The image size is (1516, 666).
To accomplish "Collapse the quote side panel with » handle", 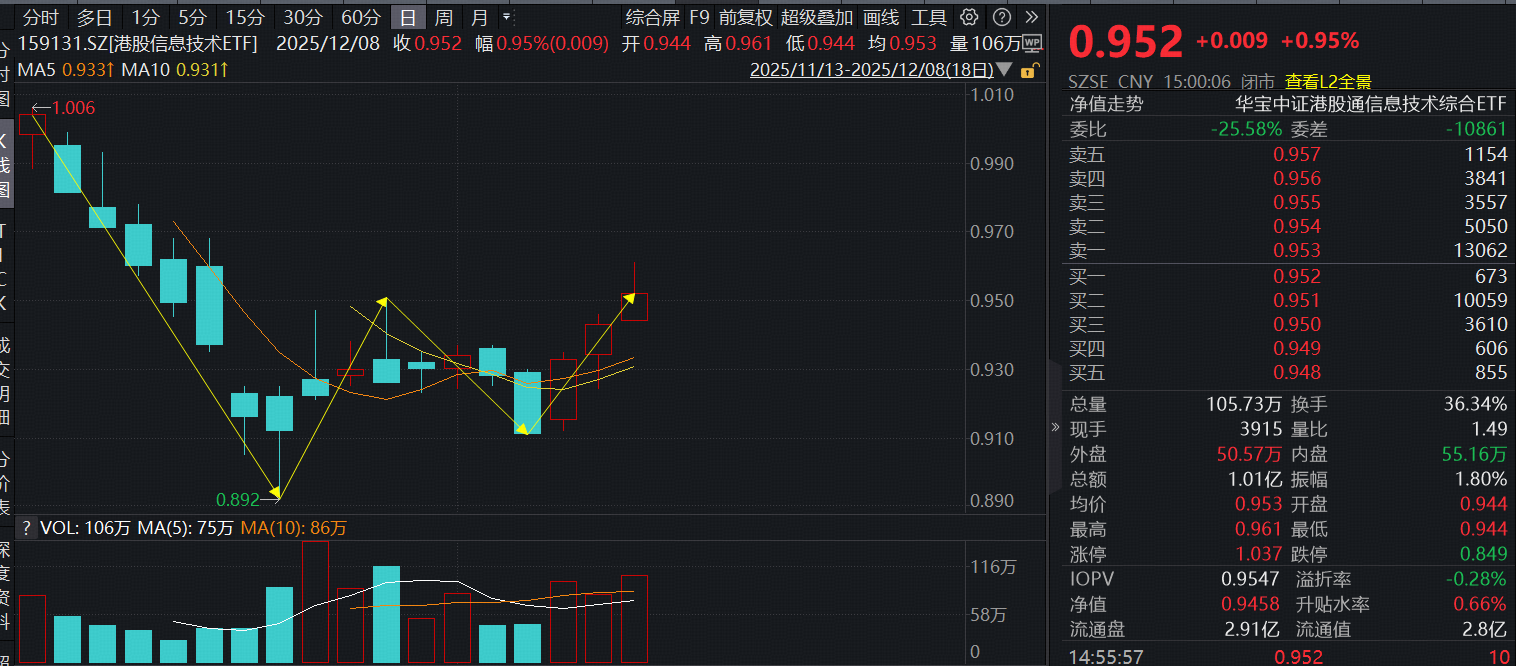I will (x=1054, y=427).
